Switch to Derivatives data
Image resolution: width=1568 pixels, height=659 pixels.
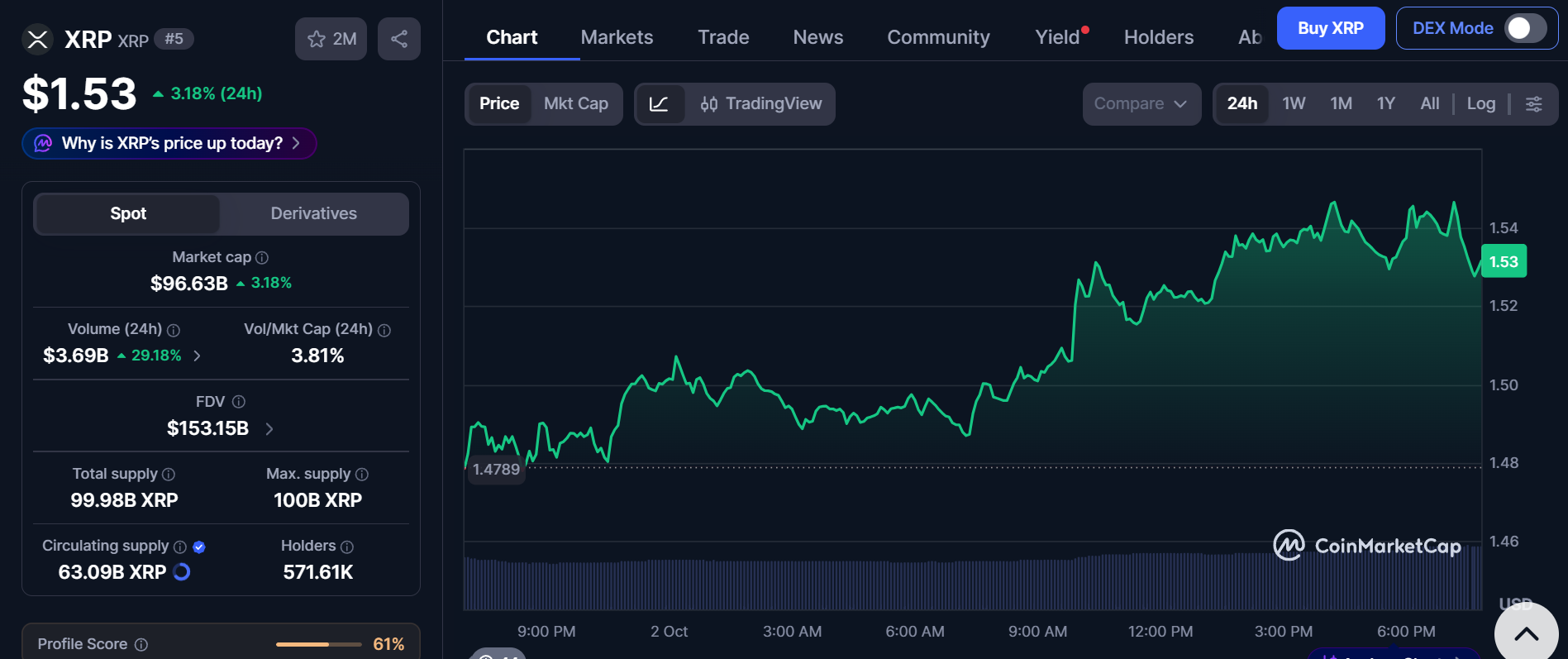314,213
